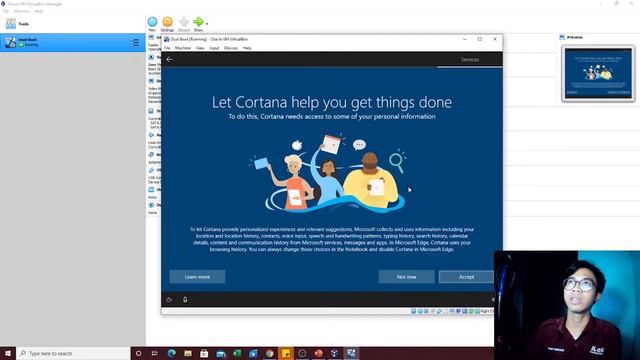The width and height of the screenshot is (640, 360).
Task: Open Machine menu in VirtualBox Manager
Action: point(22,11)
